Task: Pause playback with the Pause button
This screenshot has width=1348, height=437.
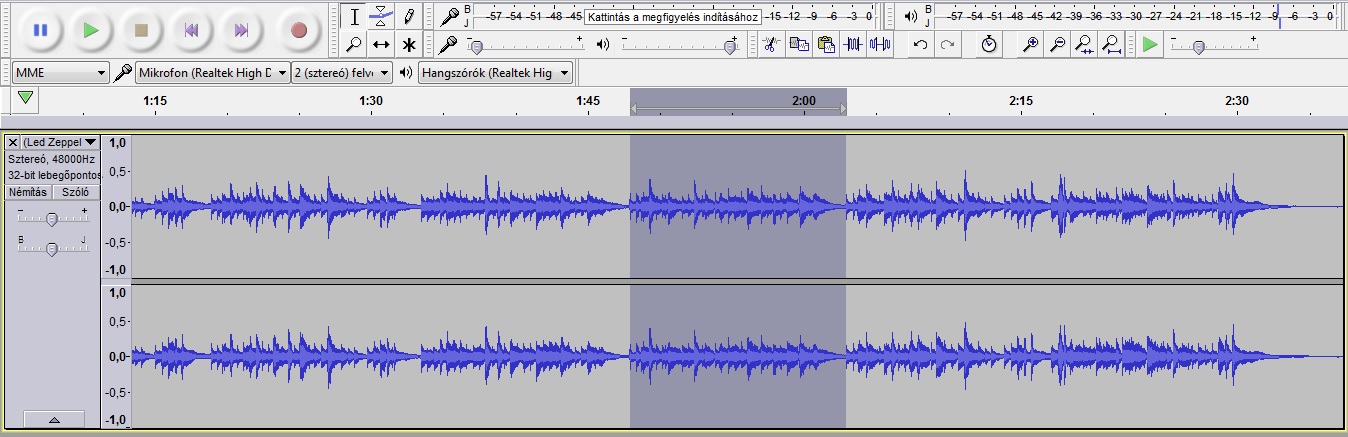Action: 40,30
